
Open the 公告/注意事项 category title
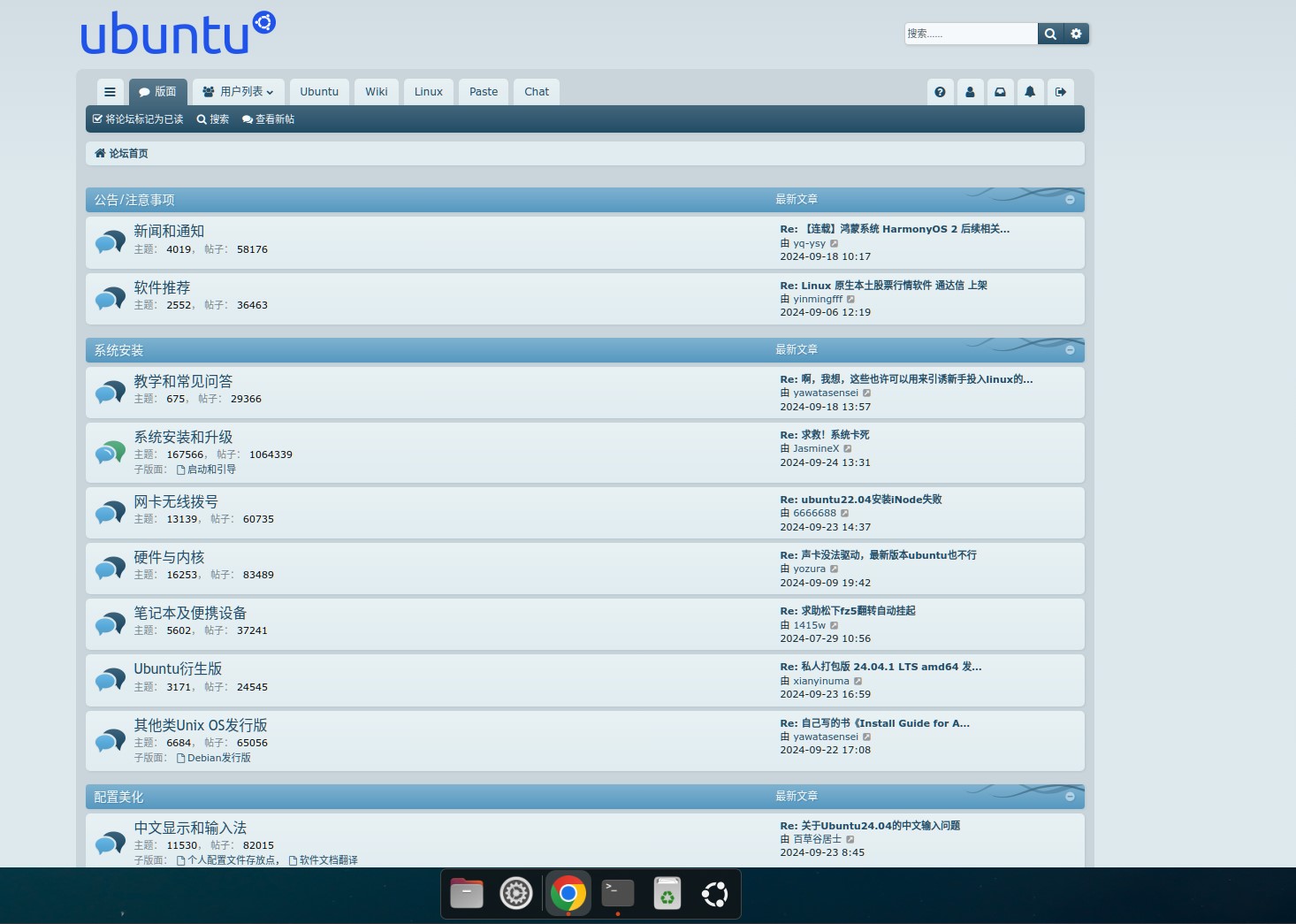tap(134, 200)
